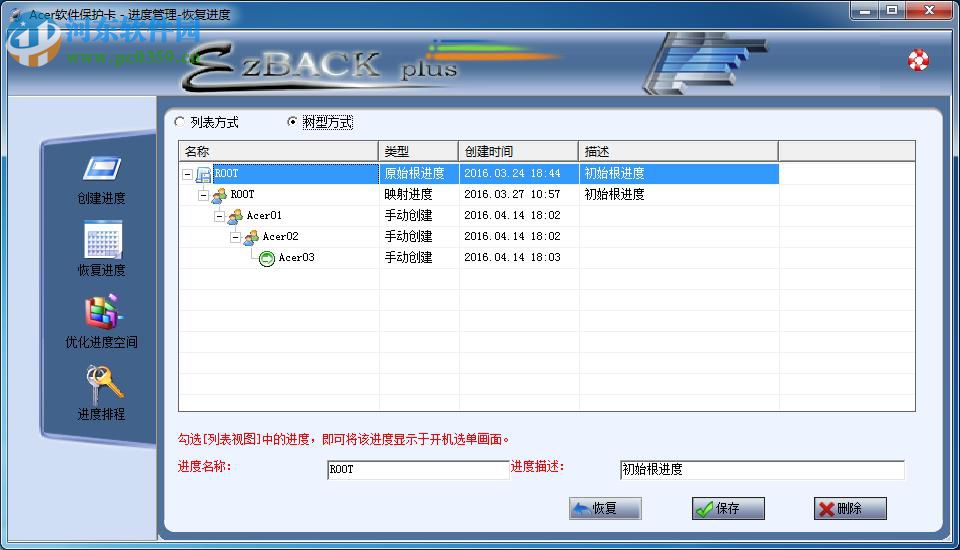Click the lifebuoy help icon
This screenshot has height=550, width=960.
pos(918,60)
